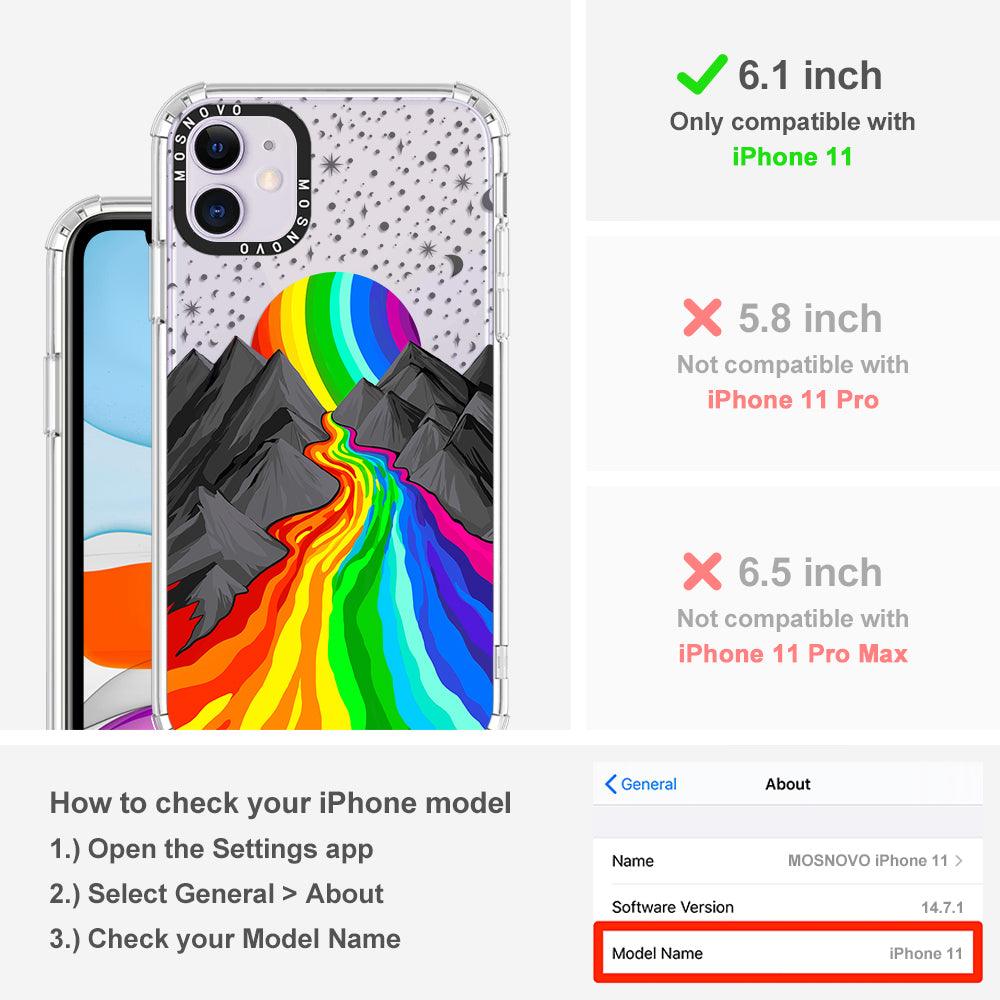Click the "How to check your iPhone model" heading
Screen dimensions: 1000x1000
(x=281, y=803)
